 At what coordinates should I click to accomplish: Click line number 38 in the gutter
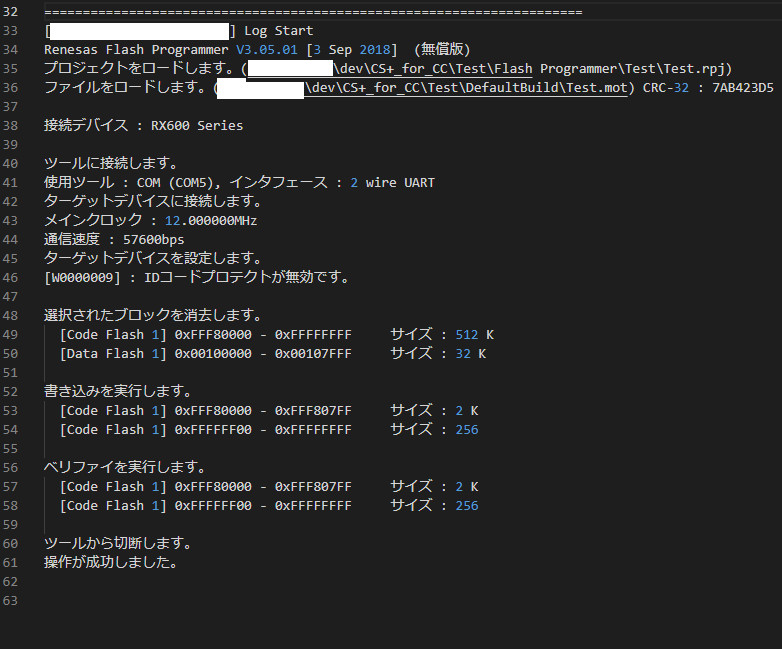coord(10,126)
